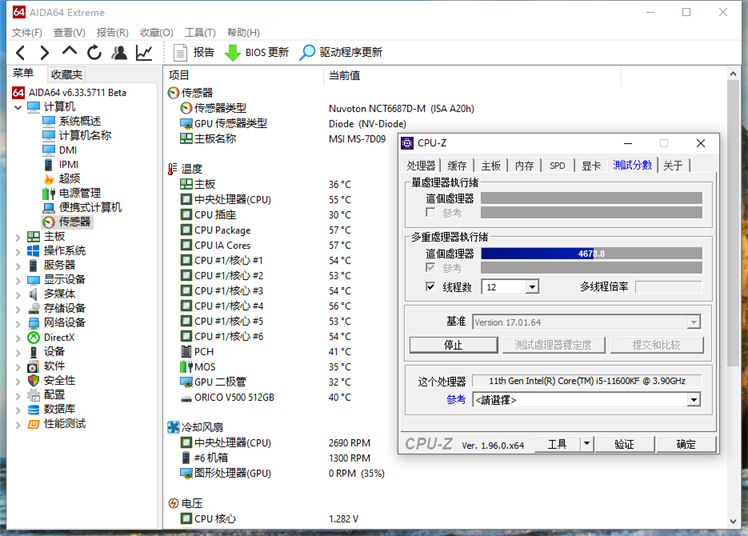This screenshot has height=536, width=748.
Task: Switch to CPU-Z SPD tab
Action: pyautogui.click(x=557, y=165)
